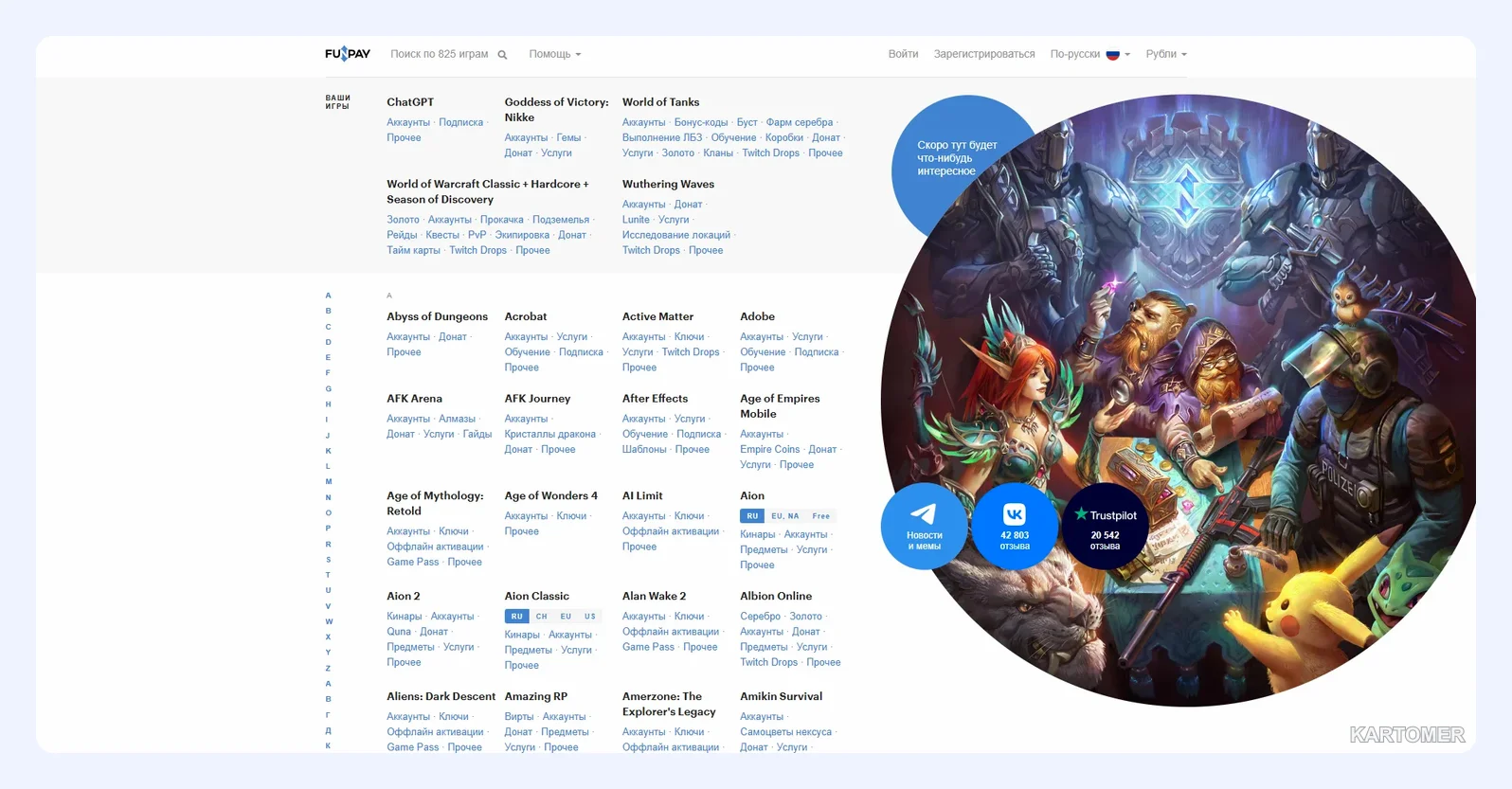The image size is (1512, 789).
Task: Click the Зарегистрироваться link
Action: (984, 54)
